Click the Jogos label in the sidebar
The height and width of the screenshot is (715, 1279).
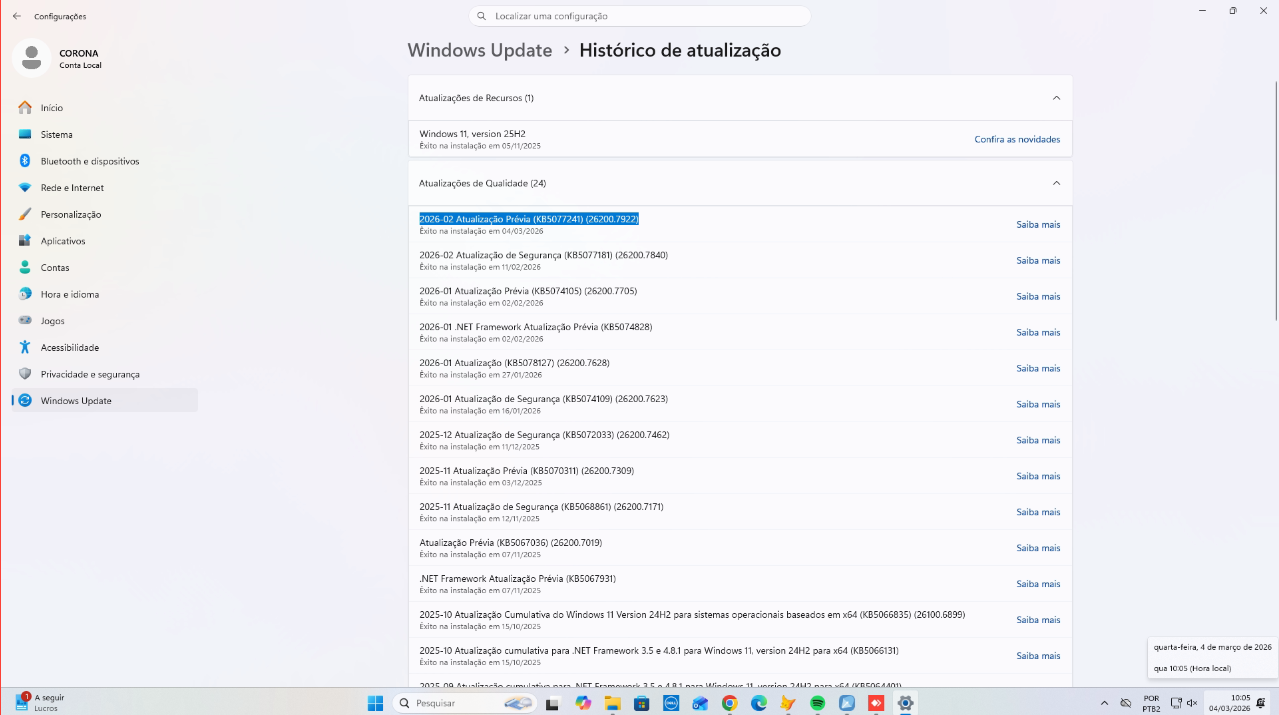52,321
